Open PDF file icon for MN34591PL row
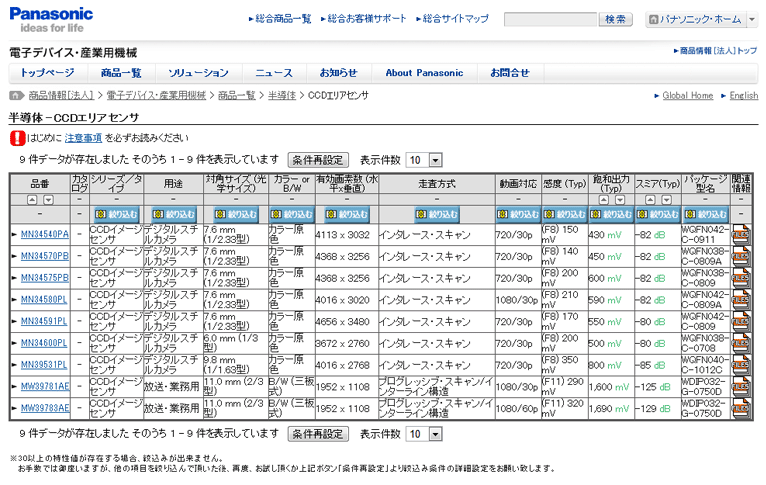 tap(741, 321)
